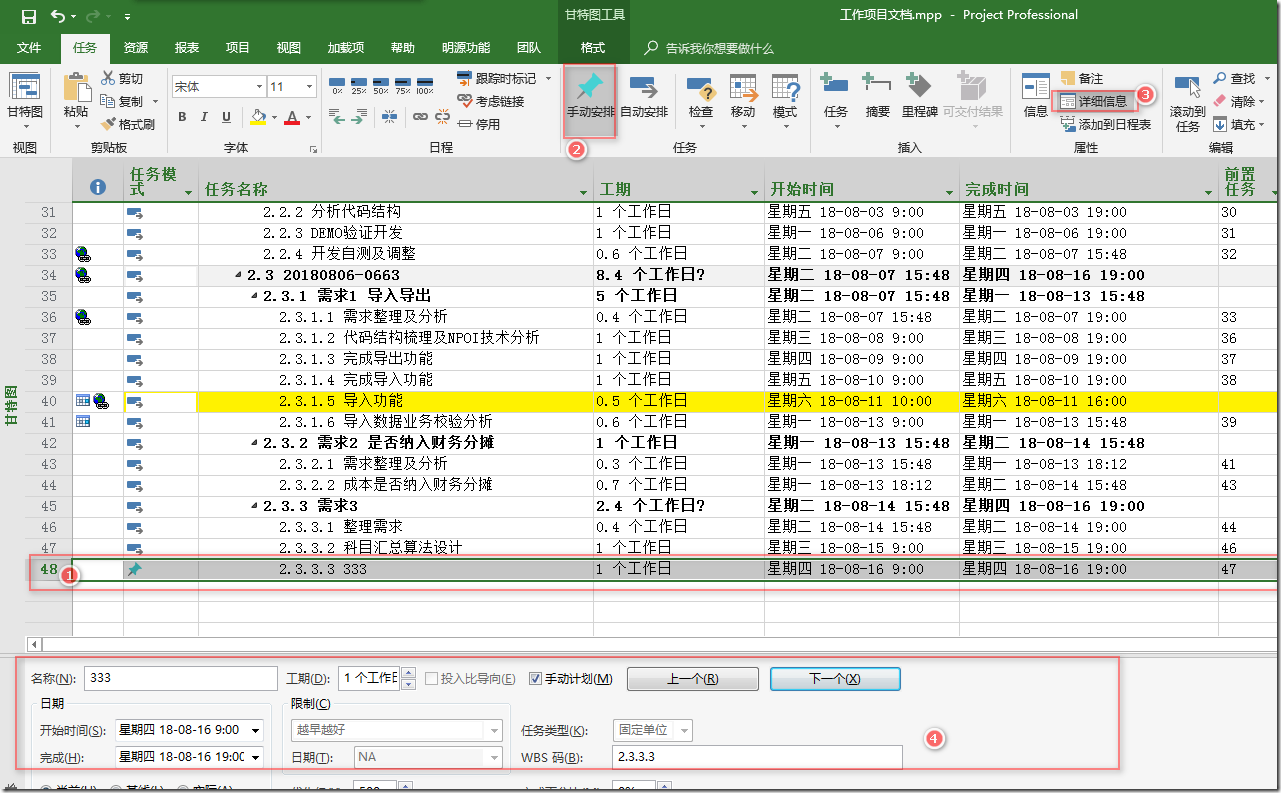Click the Cut (剪切) scissors icon

108,78
